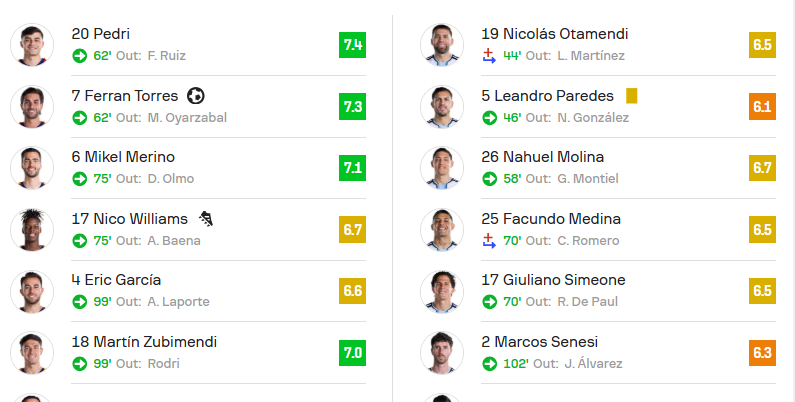Screen dimensions: 795x402
Task: Select Martín Zubimendi's 7.0 rating badge
Action: [x=352, y=353]
